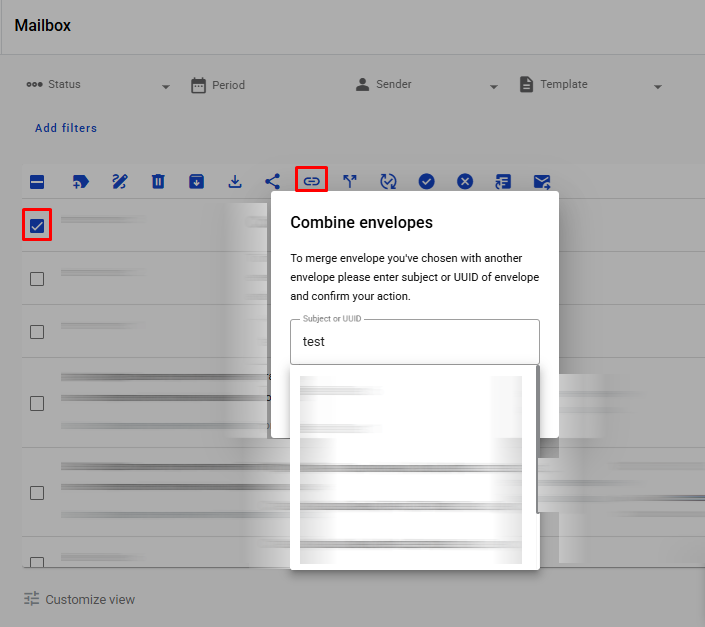The image size is (705, 627).
Task: Click the approve checkmark circle icon
Action: tap(426, 182)
